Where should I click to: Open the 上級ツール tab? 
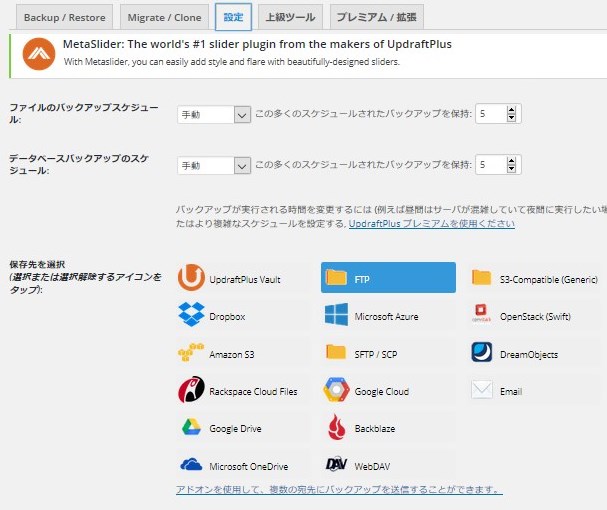pyautogui.click(x=289, y=17)
